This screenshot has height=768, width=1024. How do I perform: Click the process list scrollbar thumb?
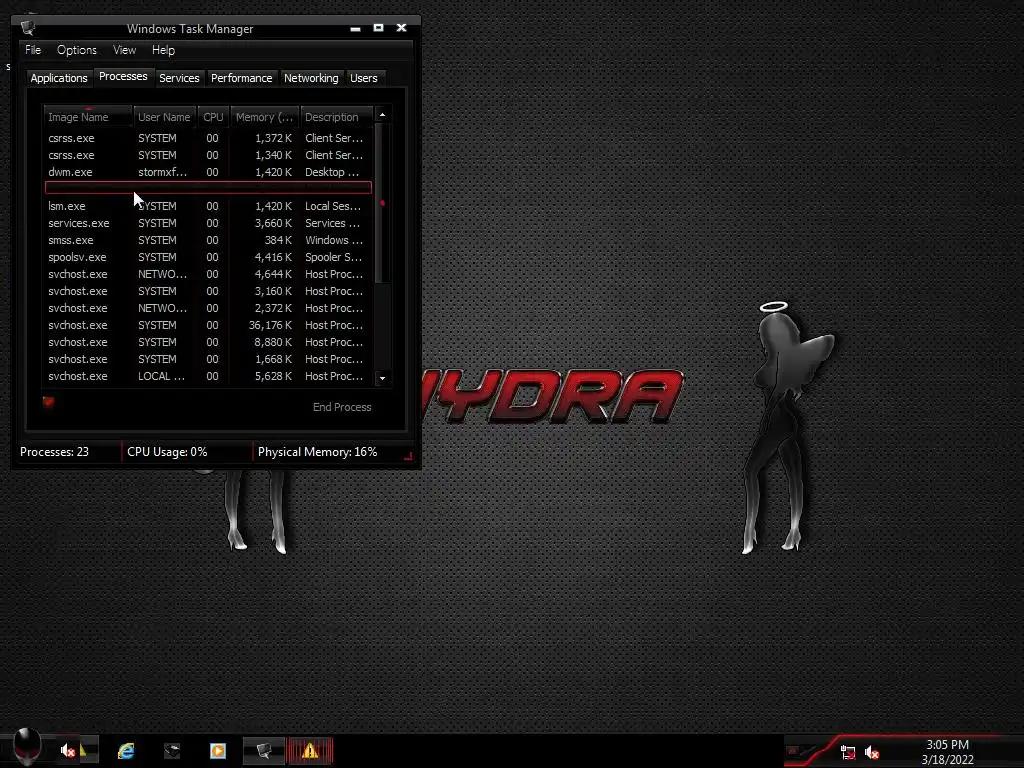383,202
